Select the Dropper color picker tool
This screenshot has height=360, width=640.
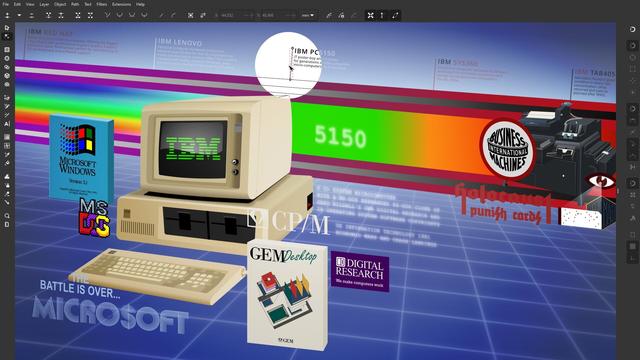(x=7, y=154)
